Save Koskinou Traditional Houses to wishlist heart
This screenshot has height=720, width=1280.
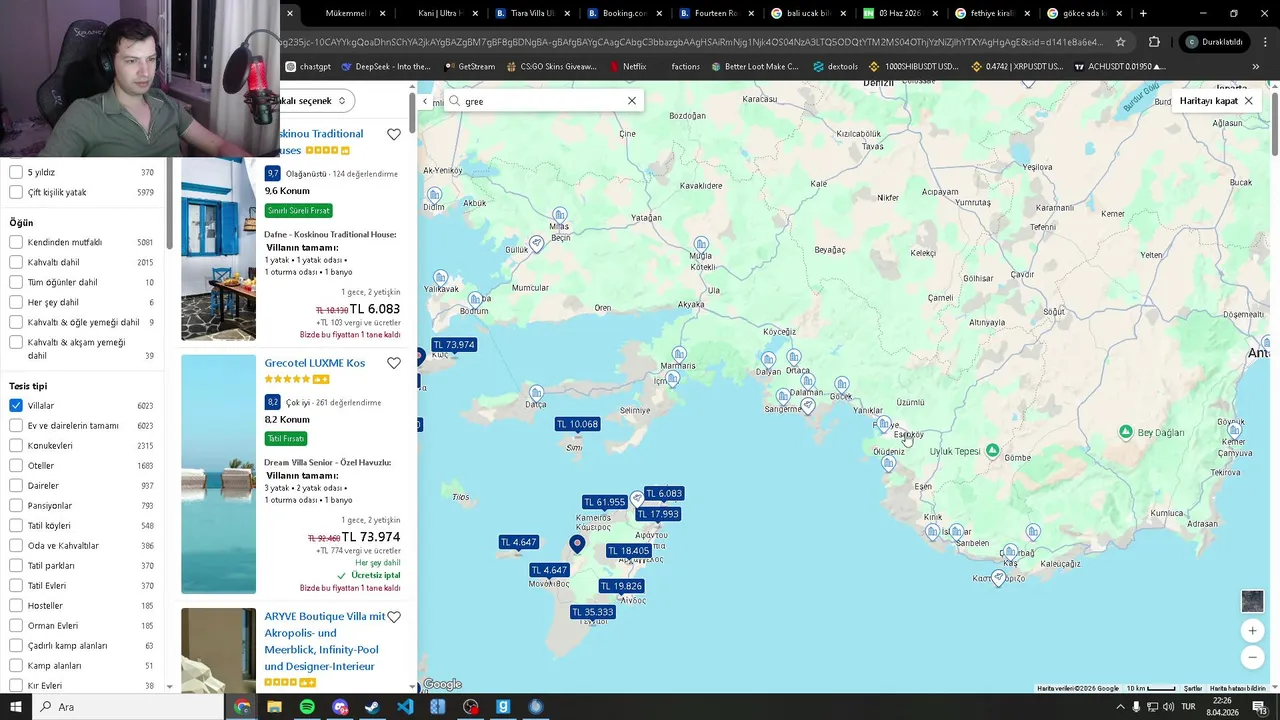click(x=394, y=135)
